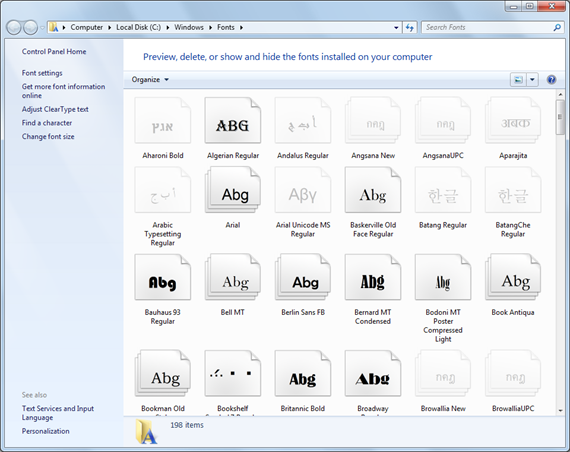Select the Aharoni Bold font icon
This screenshot has width=570, height=452.
pos(162,120)
